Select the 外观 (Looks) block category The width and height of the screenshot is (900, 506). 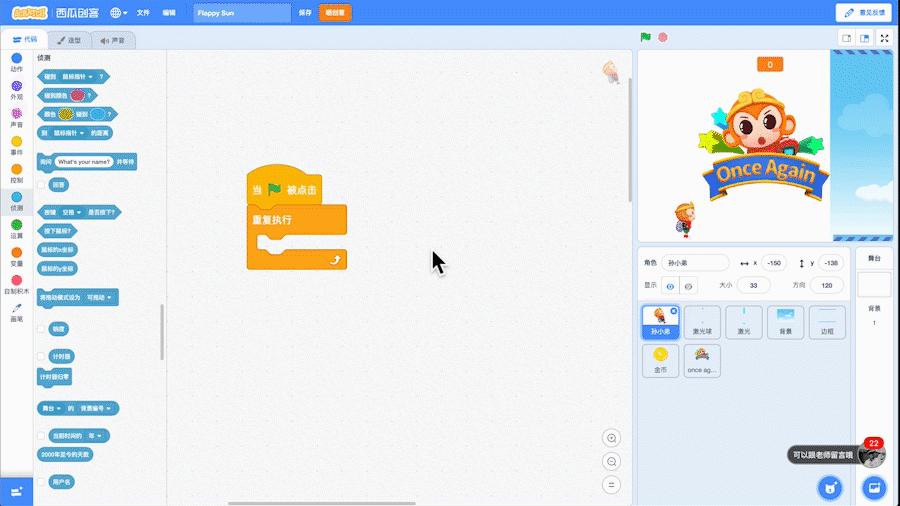click(17, 90)
